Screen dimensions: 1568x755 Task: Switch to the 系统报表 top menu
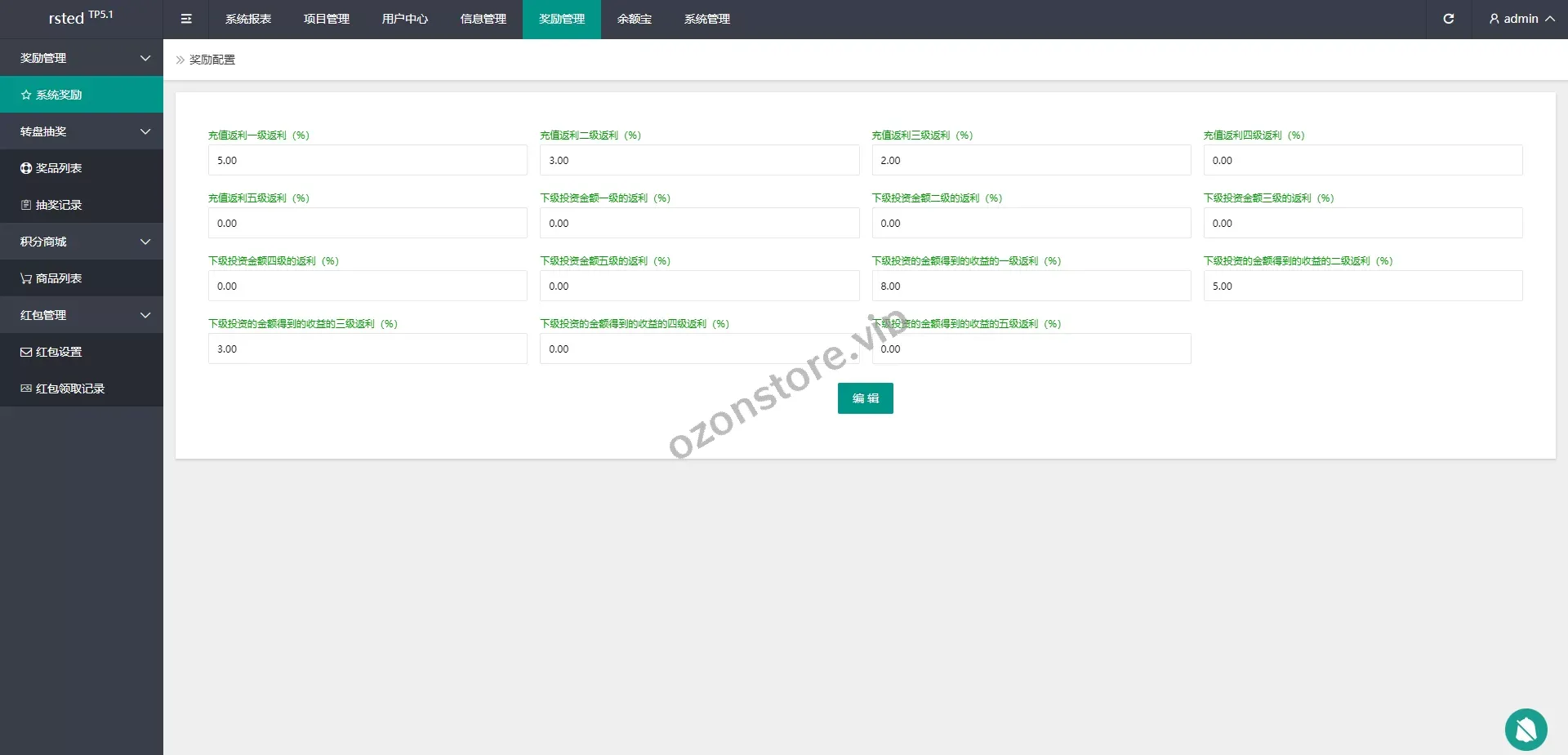point(248,19)
